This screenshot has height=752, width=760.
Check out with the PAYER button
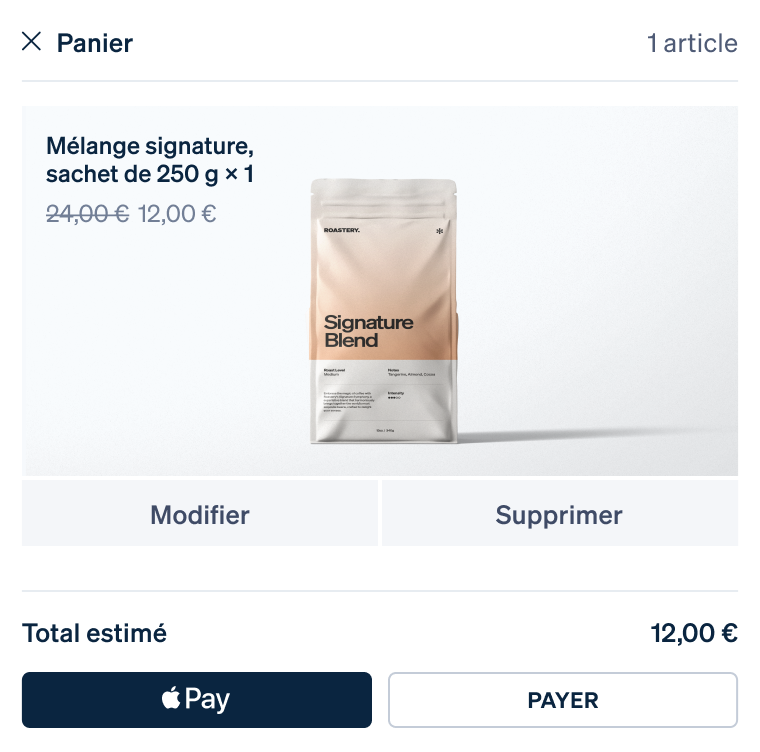tap(563, 700)
